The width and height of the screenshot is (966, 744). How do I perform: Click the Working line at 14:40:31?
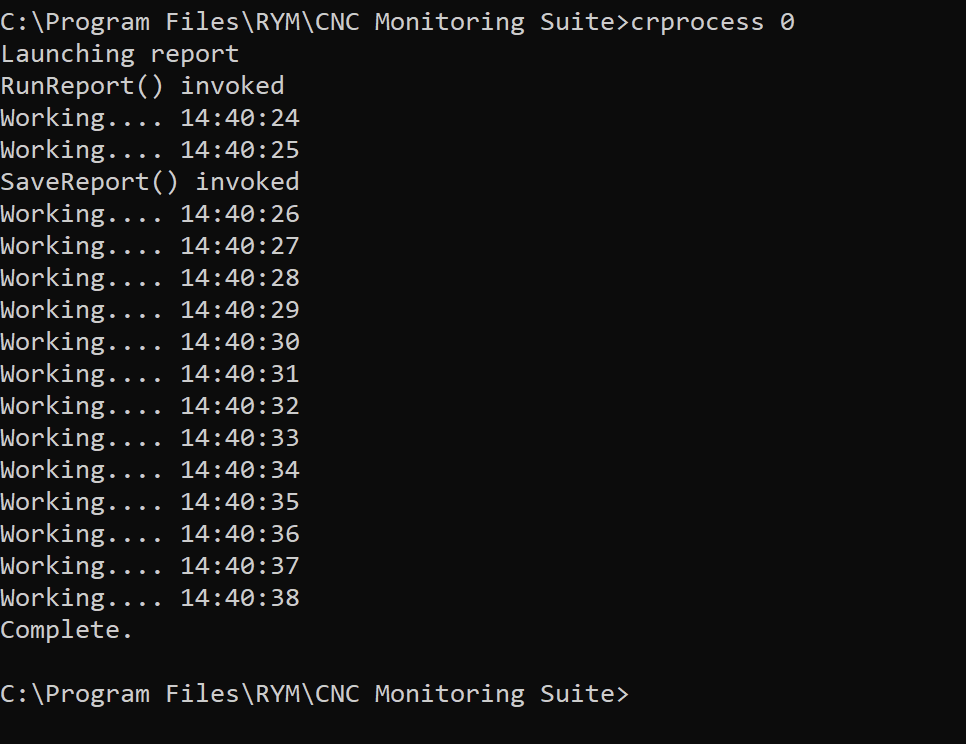pos(150,374)
